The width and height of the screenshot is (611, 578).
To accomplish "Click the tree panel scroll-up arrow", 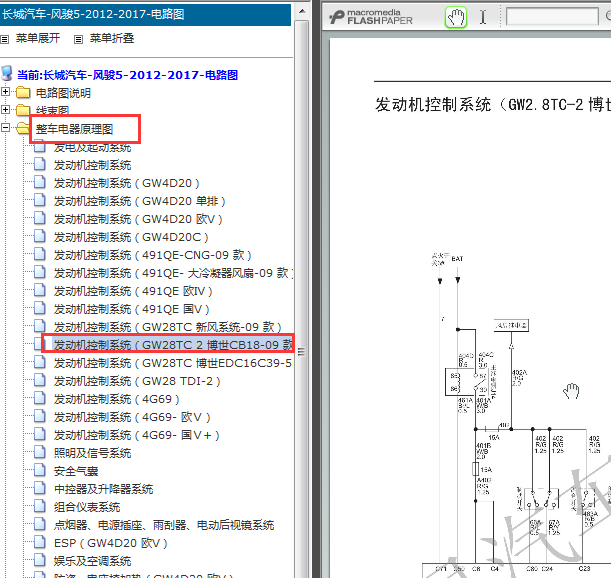I will click(x=302, y=11).
